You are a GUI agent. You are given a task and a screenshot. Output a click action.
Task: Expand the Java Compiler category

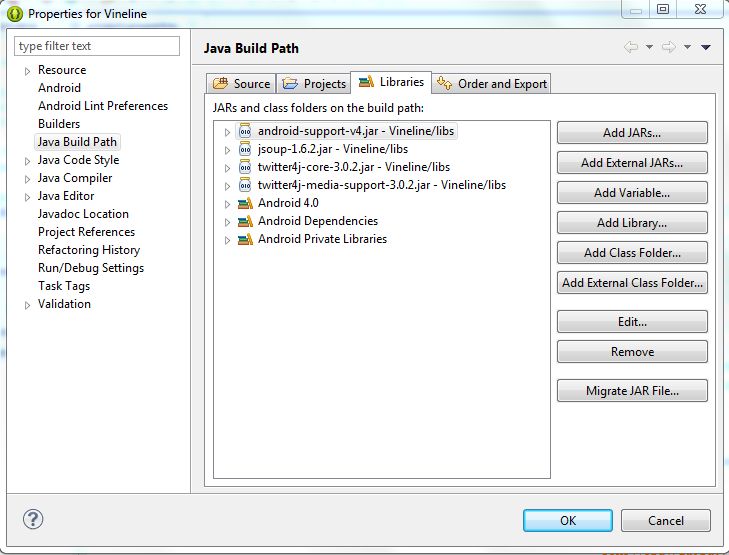tap(27, 179)
